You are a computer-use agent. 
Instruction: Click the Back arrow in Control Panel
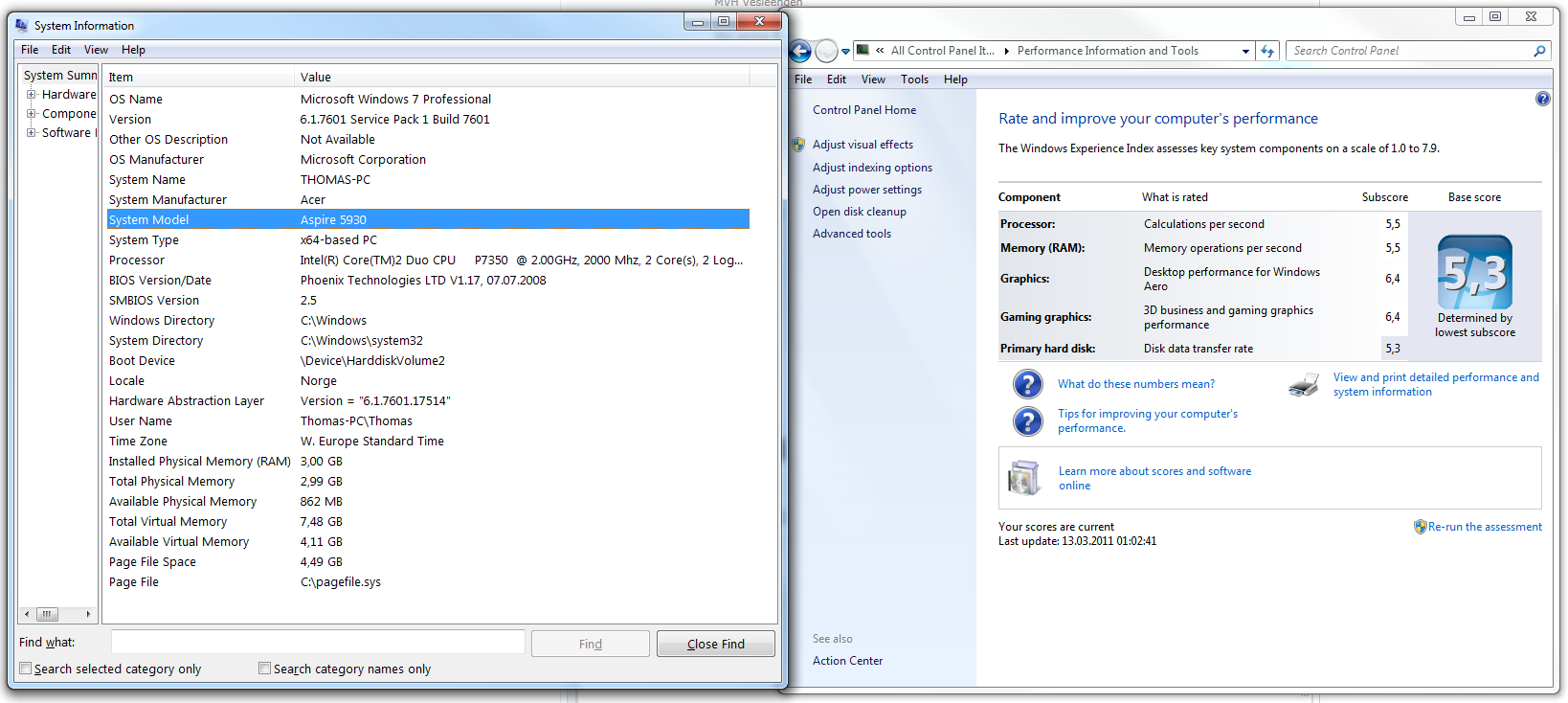pyautogui.click(x=800, y=51)
